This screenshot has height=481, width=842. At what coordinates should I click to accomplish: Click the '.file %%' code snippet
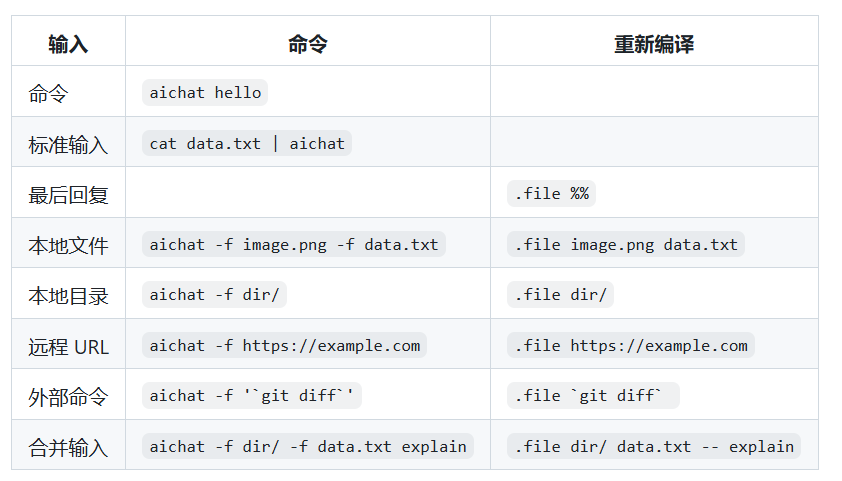point(551,193)
